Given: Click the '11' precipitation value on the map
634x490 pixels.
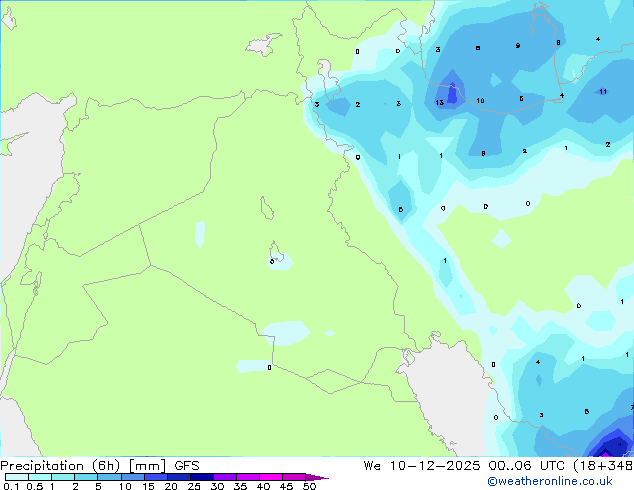Looking at the screenshot, I should (603, 91).
